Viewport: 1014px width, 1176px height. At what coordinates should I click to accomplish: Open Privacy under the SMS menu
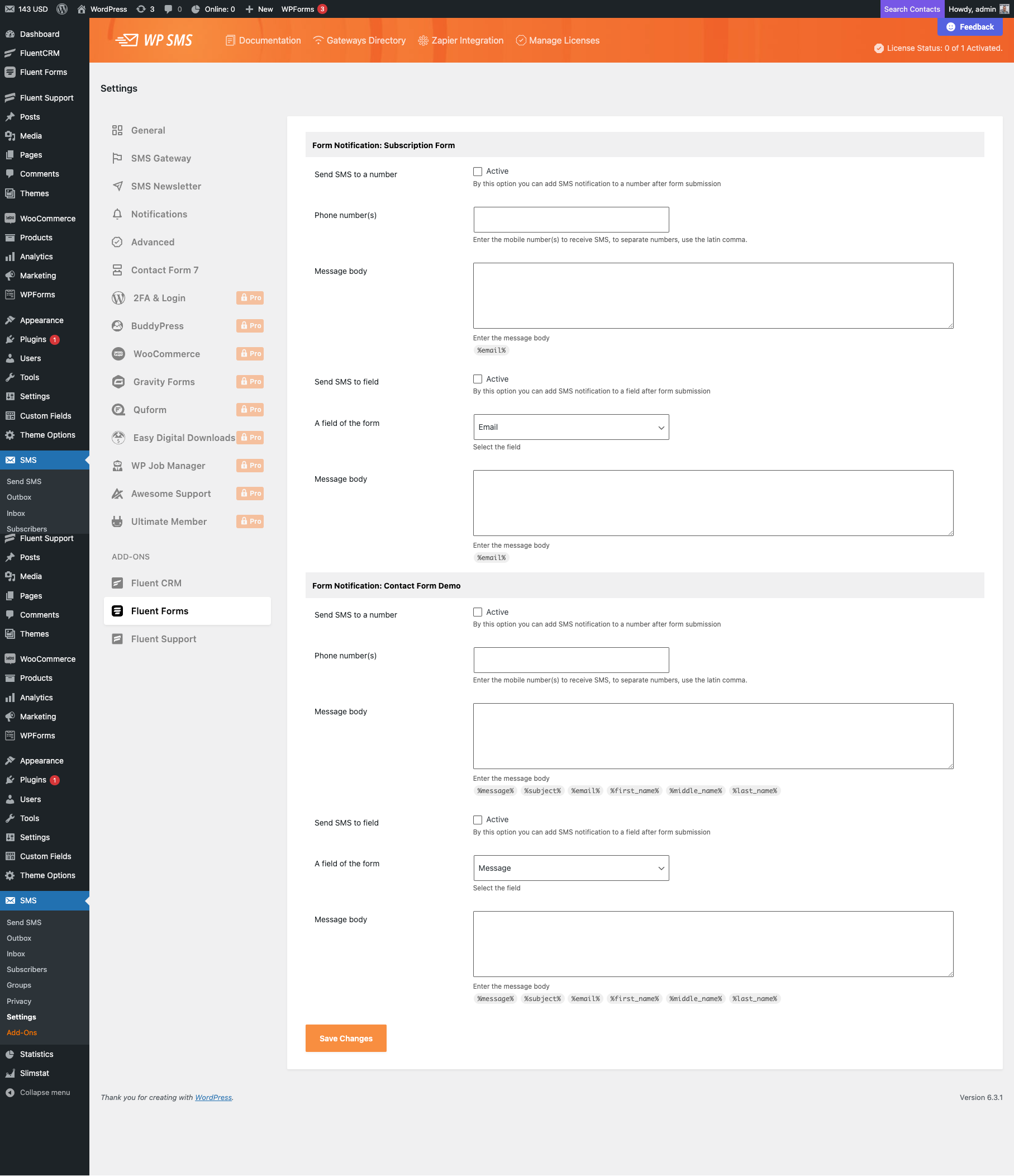[x=19, y=1002]
